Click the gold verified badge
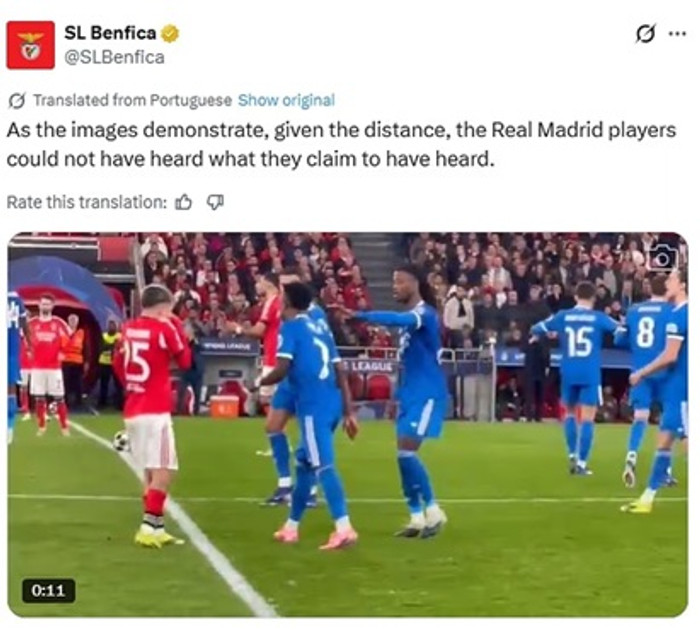 170,33
